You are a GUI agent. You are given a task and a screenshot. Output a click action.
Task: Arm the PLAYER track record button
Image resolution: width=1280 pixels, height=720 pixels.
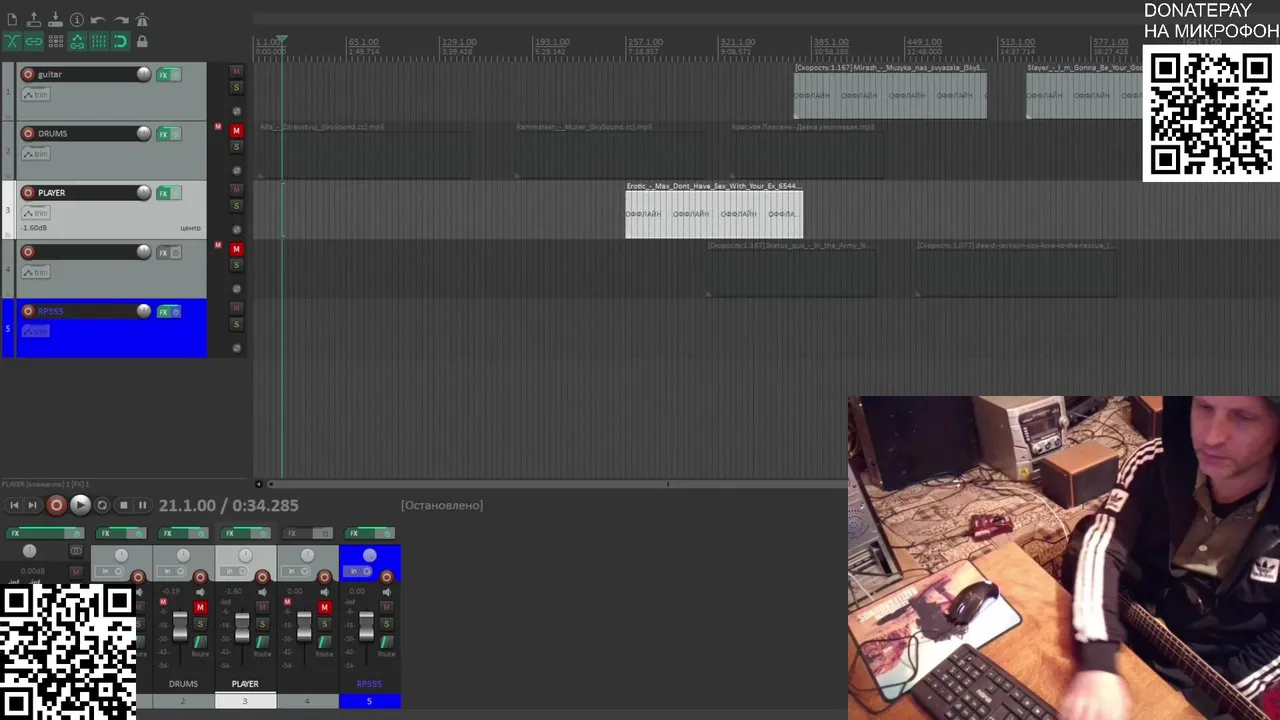(28, 192)
